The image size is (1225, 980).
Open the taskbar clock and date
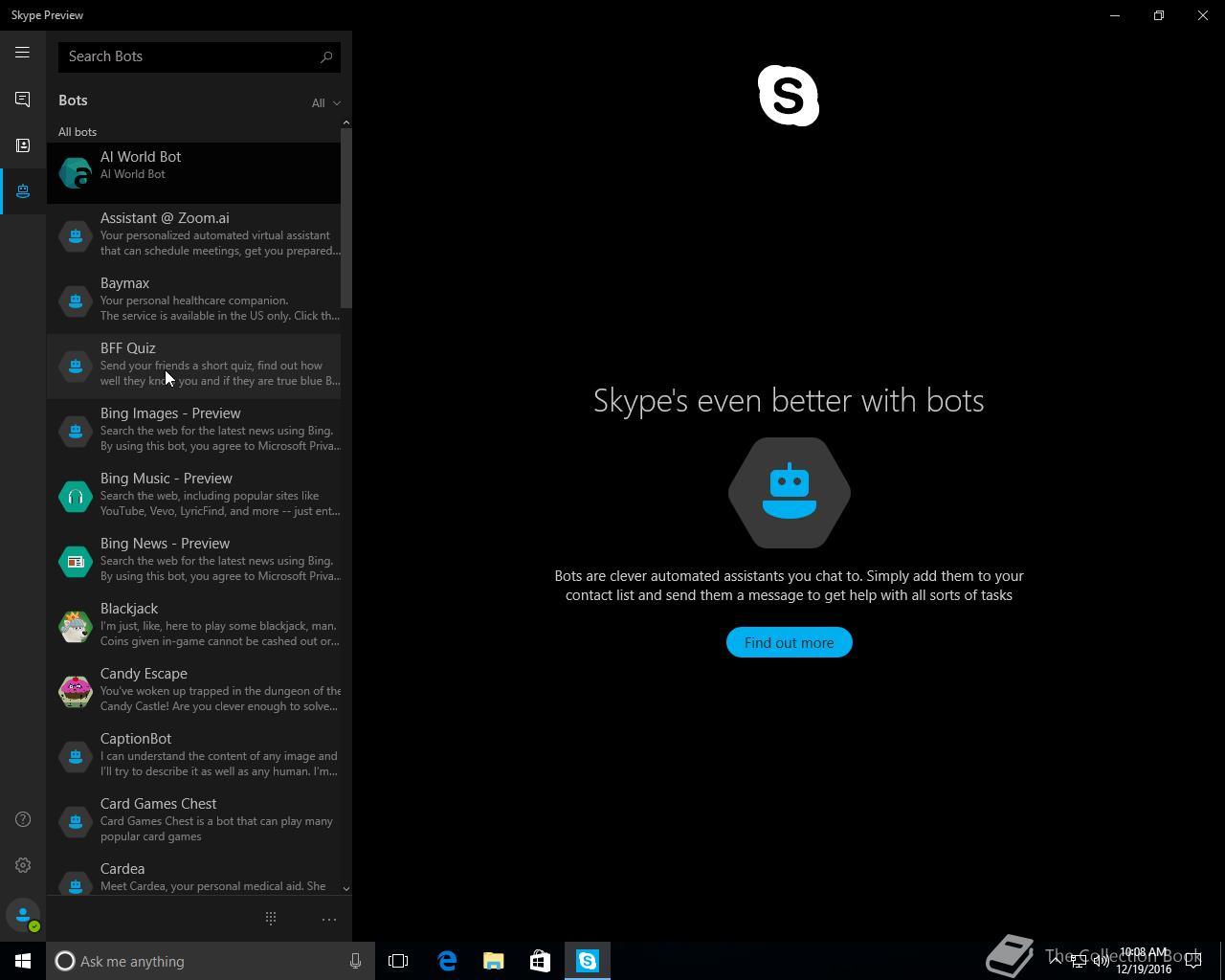(x=1145, y=961)
